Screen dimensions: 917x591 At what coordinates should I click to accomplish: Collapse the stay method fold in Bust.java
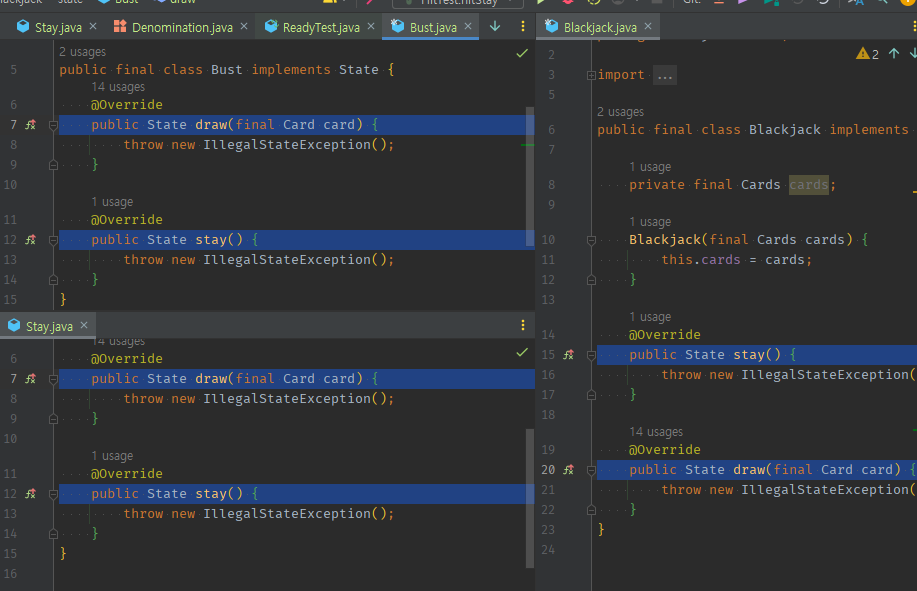click(x=53, y=240)
